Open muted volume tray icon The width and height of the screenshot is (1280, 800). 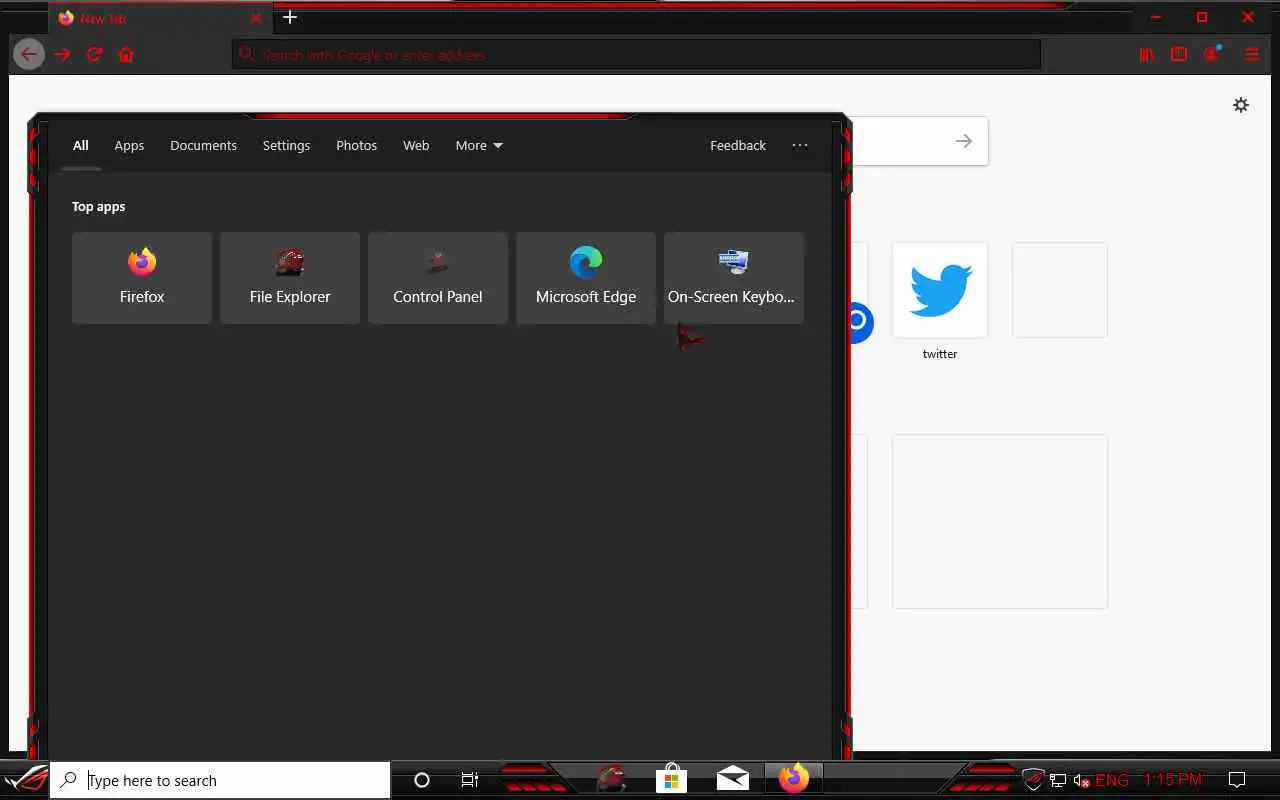tap(1081, 780)
